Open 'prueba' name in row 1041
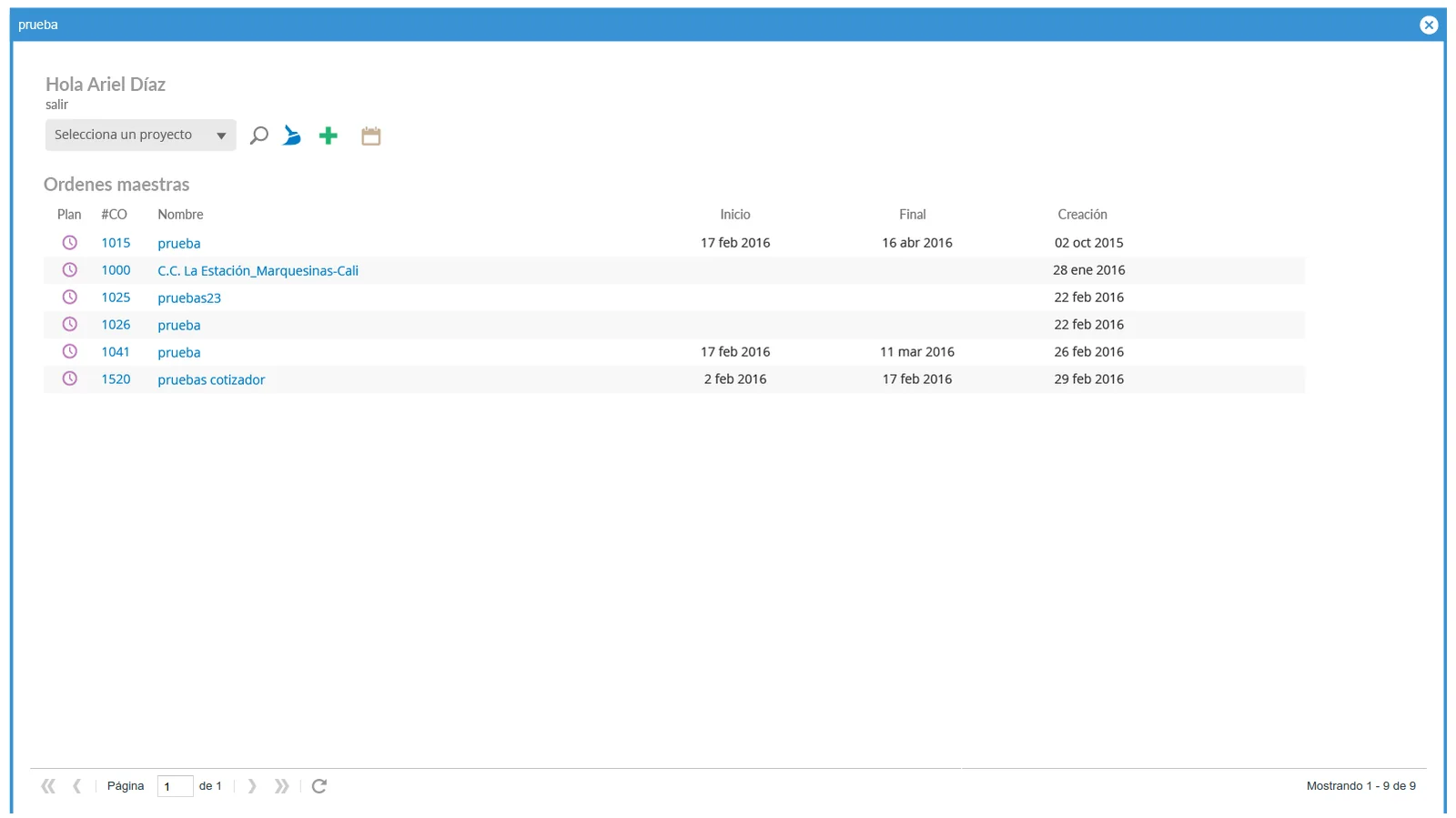The height and width of the screenshot is (818, 1456). [179, 353]
